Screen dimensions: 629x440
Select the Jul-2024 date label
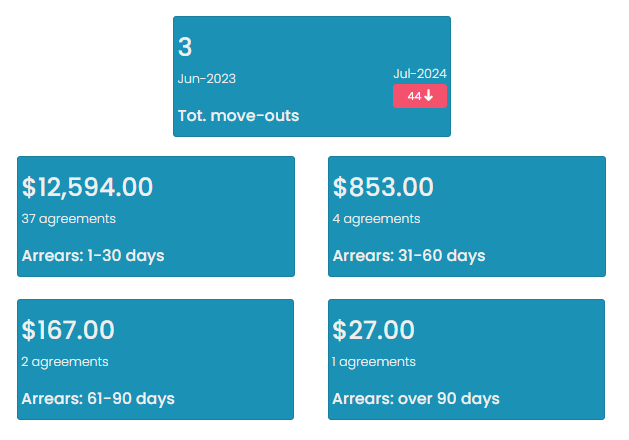[420, 74]
